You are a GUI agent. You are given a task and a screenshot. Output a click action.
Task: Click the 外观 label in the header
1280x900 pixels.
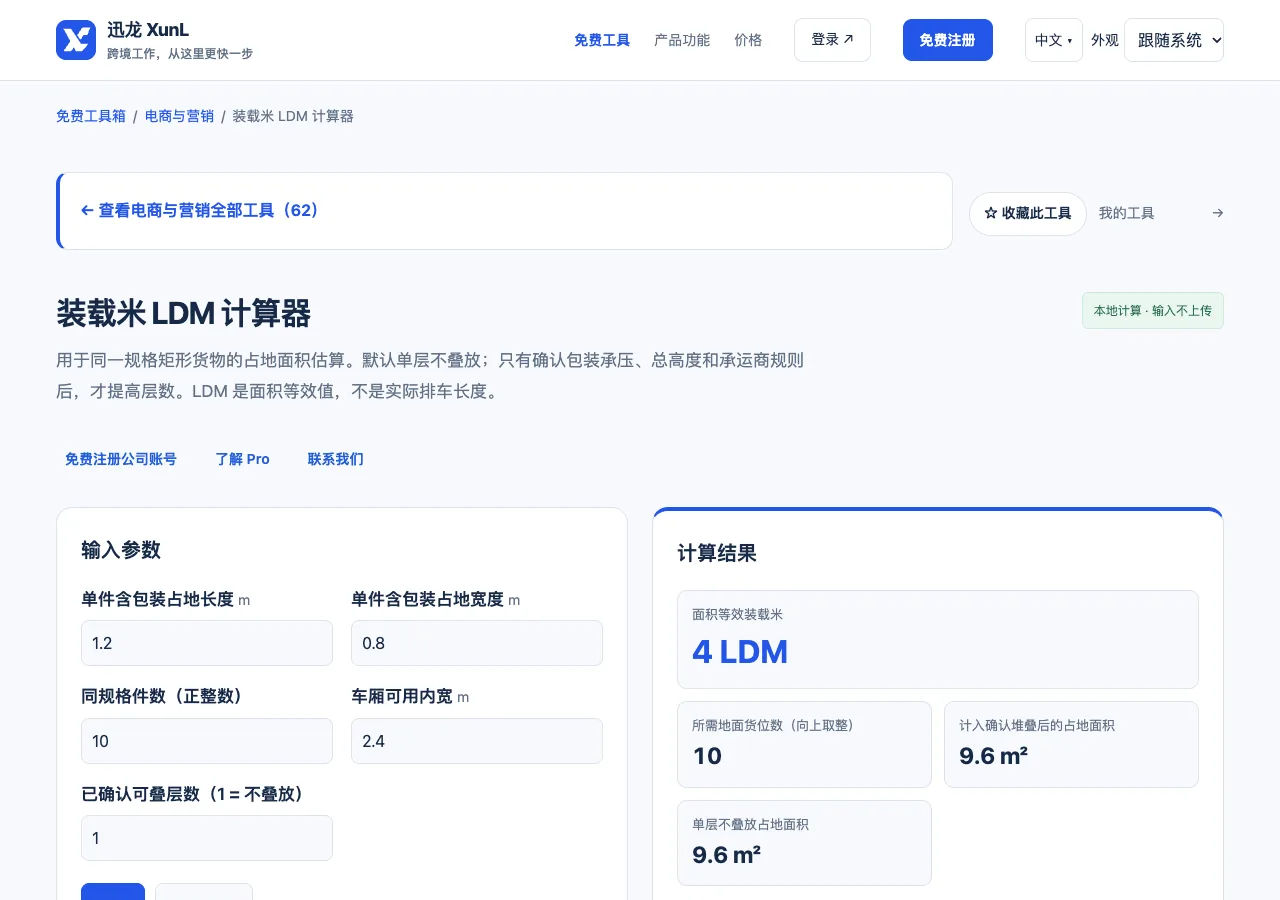click(1105, 40)
